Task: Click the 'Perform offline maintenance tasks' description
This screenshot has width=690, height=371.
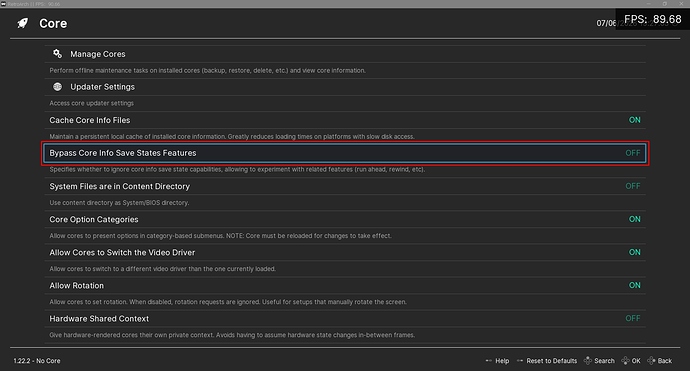Action: point(207,70)
